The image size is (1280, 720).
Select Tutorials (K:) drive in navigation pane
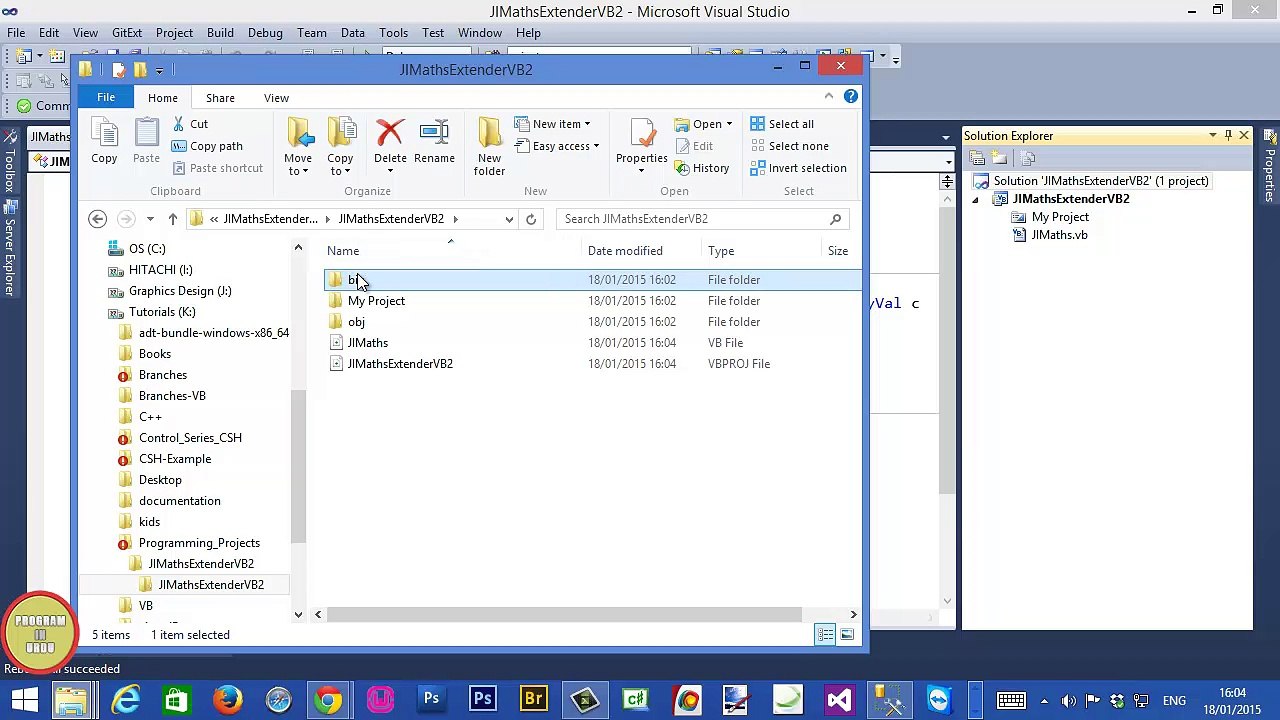pyautogui.click(x=162, y=312)
